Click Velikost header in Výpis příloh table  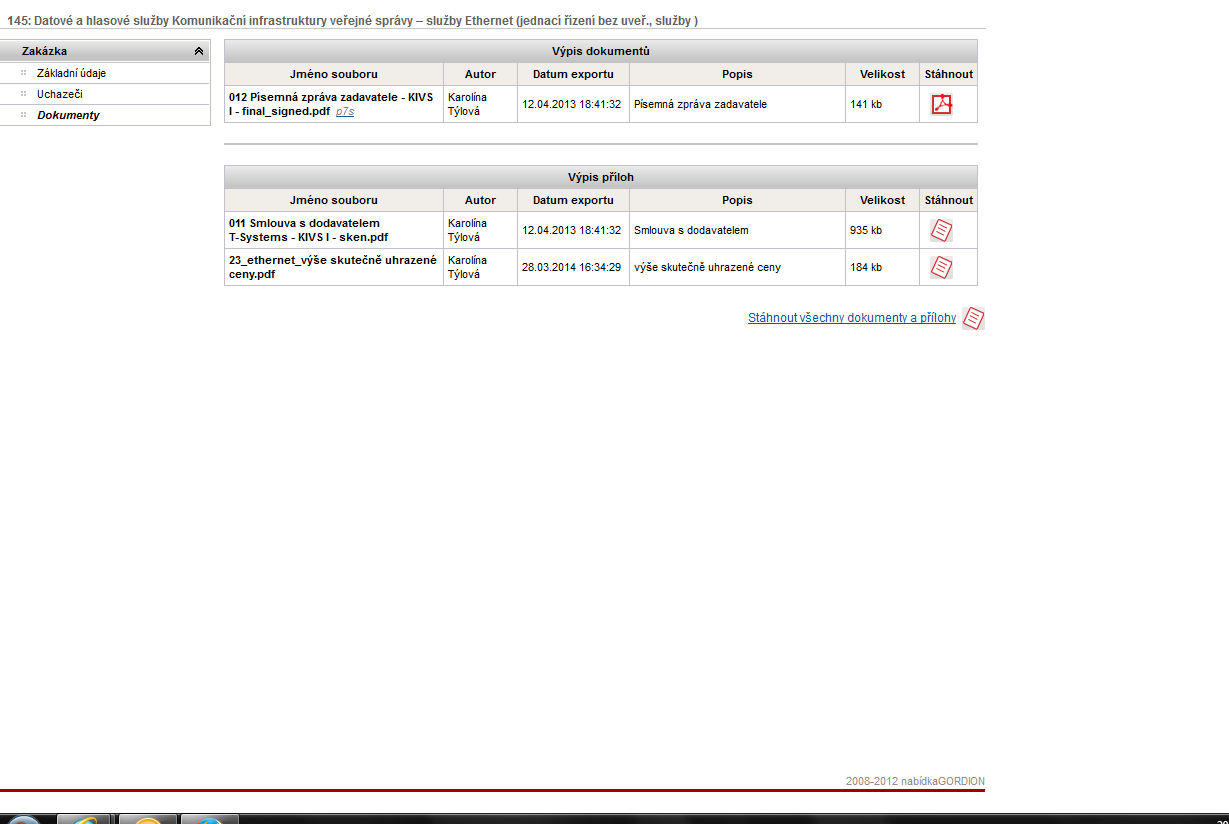point(881,200)
